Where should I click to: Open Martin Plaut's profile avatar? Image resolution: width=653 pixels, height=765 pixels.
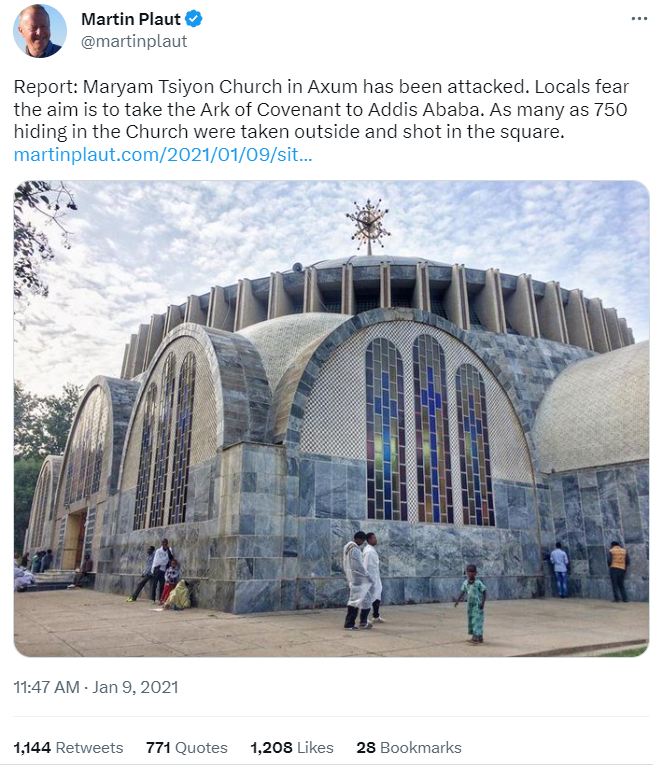39,31
